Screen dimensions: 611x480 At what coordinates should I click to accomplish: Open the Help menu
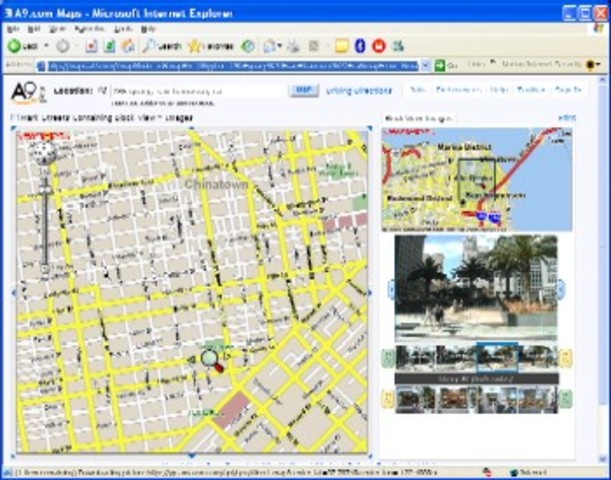click(x=148, y=29)
